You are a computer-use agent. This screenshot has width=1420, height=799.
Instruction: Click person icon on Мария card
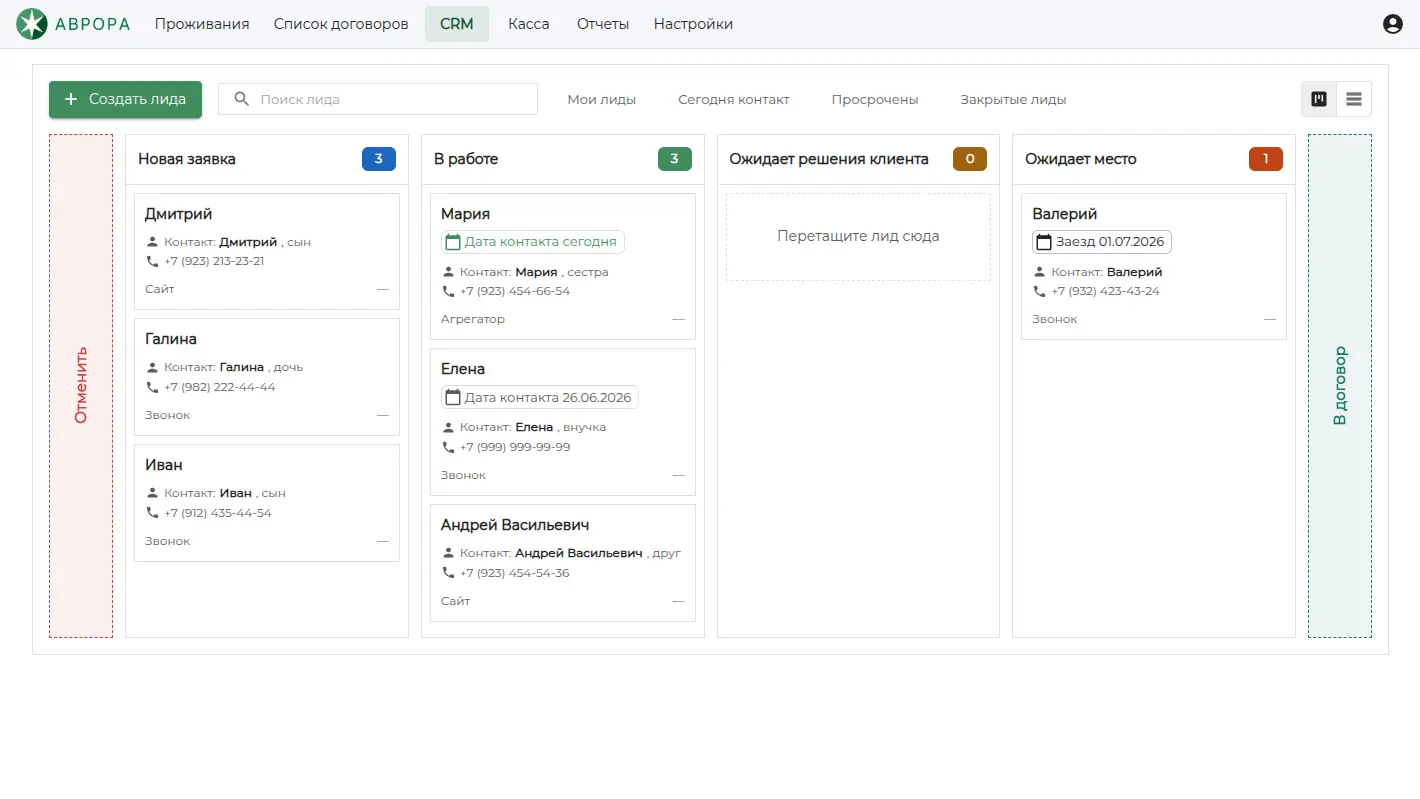pyautogui.click(x=449, y=272)
